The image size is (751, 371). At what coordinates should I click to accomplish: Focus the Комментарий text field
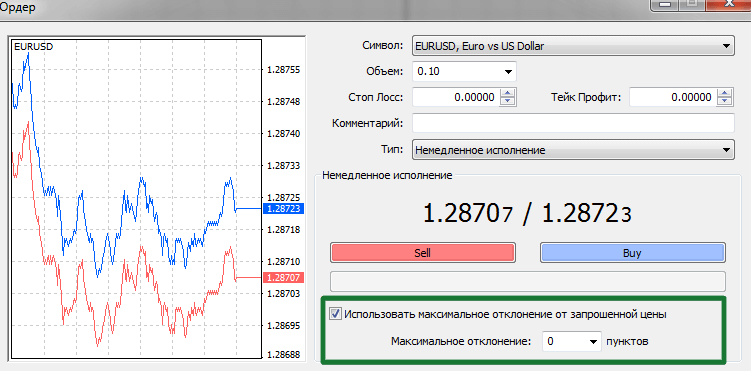pyautogui.click(x=573, y=123)
